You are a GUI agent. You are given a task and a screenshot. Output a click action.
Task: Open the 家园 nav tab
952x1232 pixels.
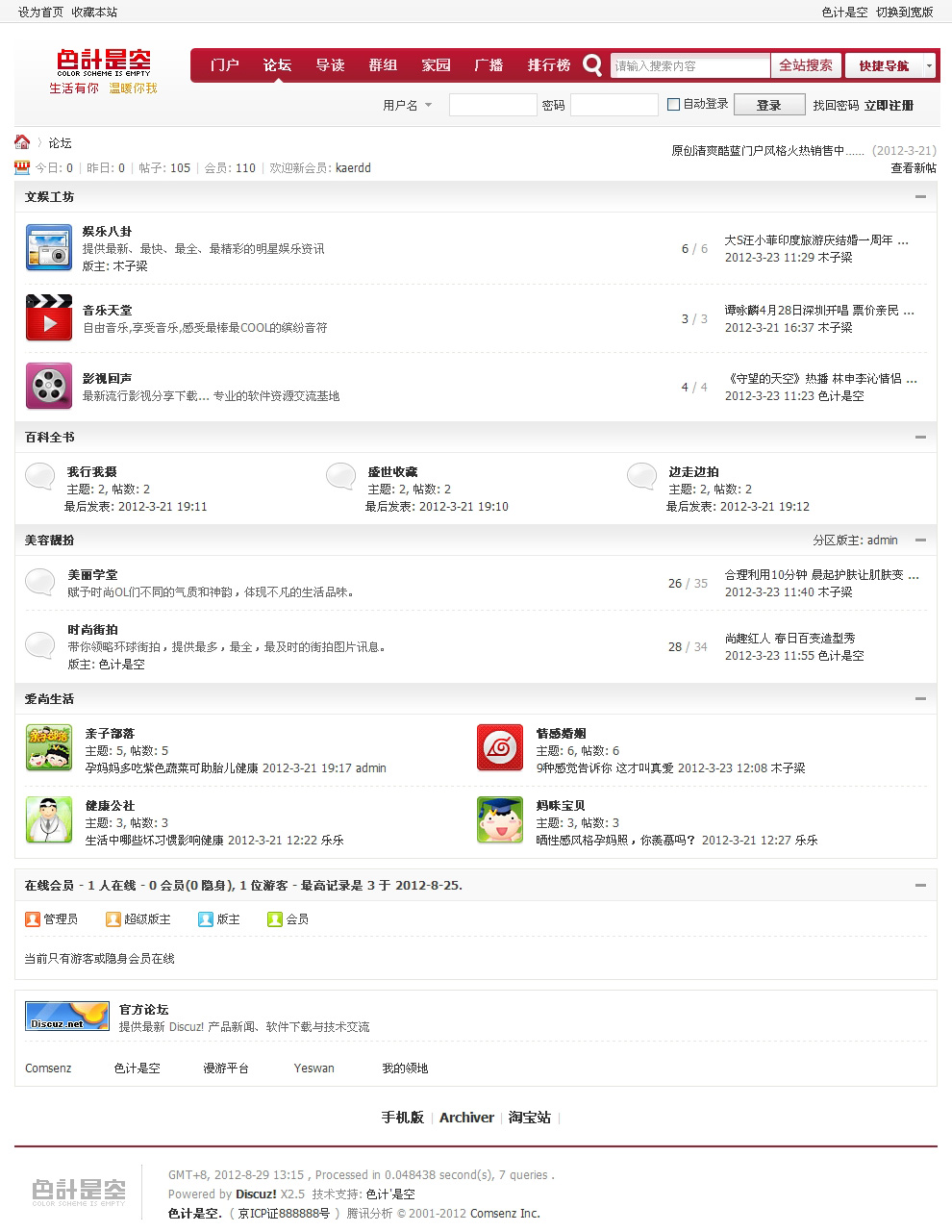[x=436, y=65]
